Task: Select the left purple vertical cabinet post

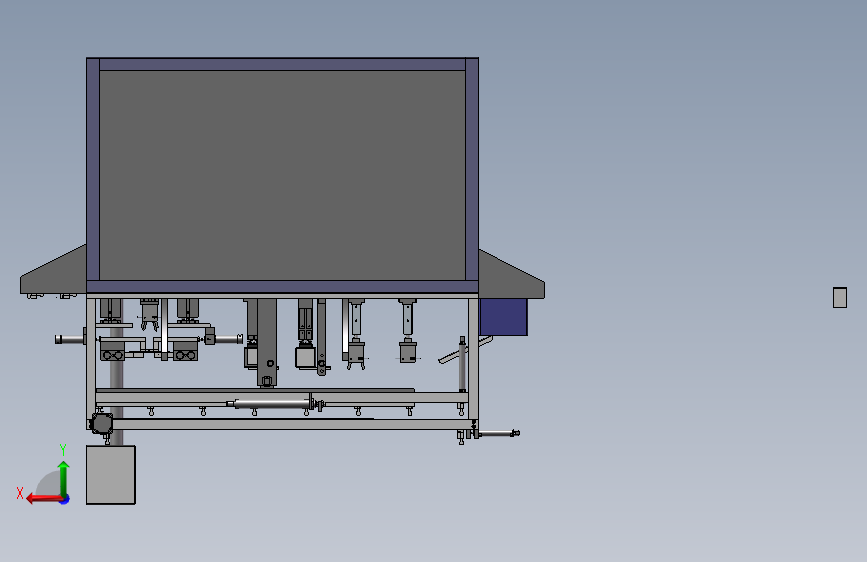Action: (x=93, y=169)
